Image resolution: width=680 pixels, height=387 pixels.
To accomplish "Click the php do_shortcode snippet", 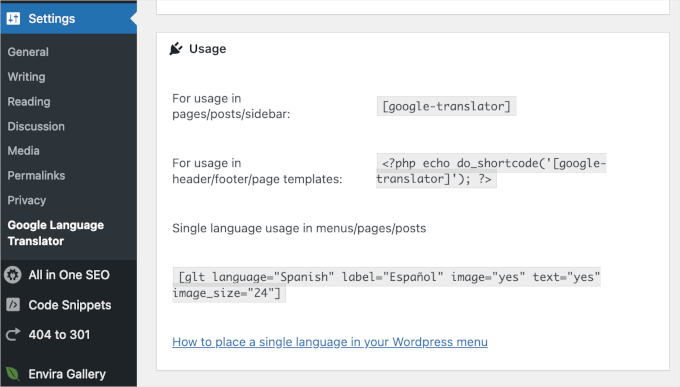I will [491, 171].
